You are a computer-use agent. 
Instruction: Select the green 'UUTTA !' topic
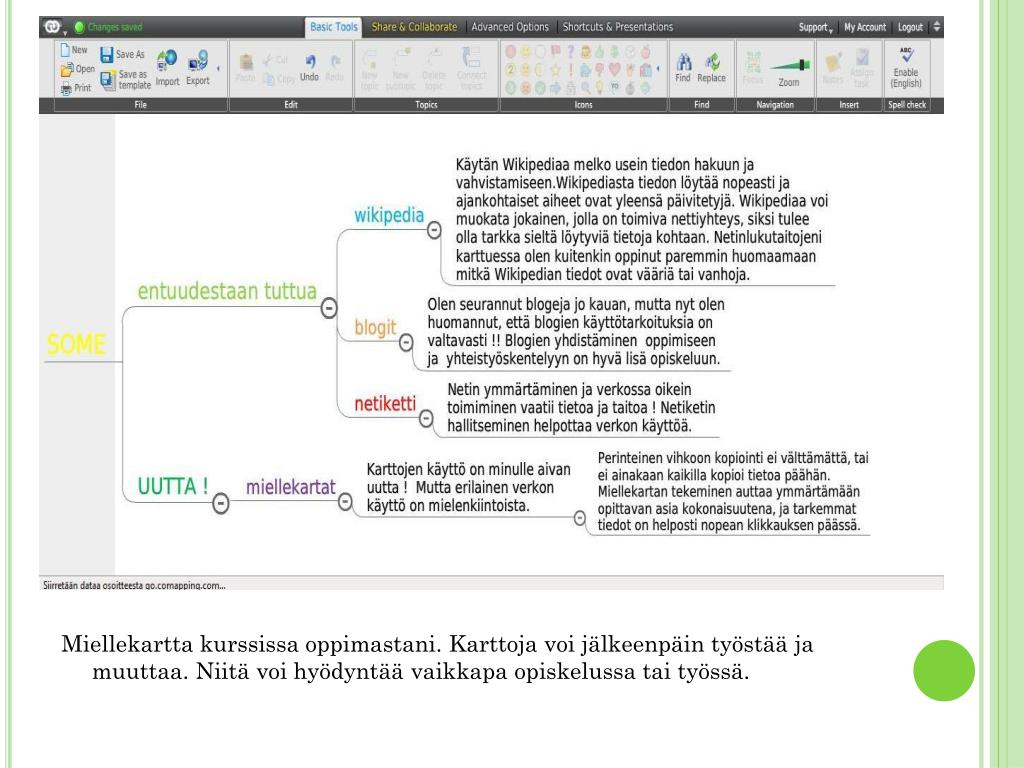172,487
